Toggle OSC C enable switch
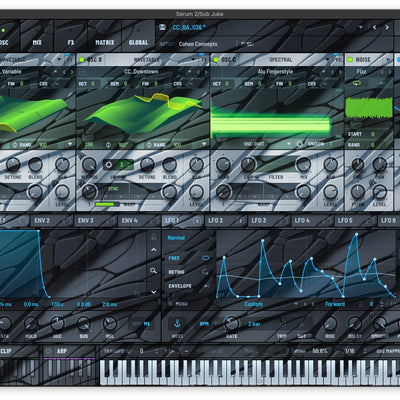 [216, 60]
